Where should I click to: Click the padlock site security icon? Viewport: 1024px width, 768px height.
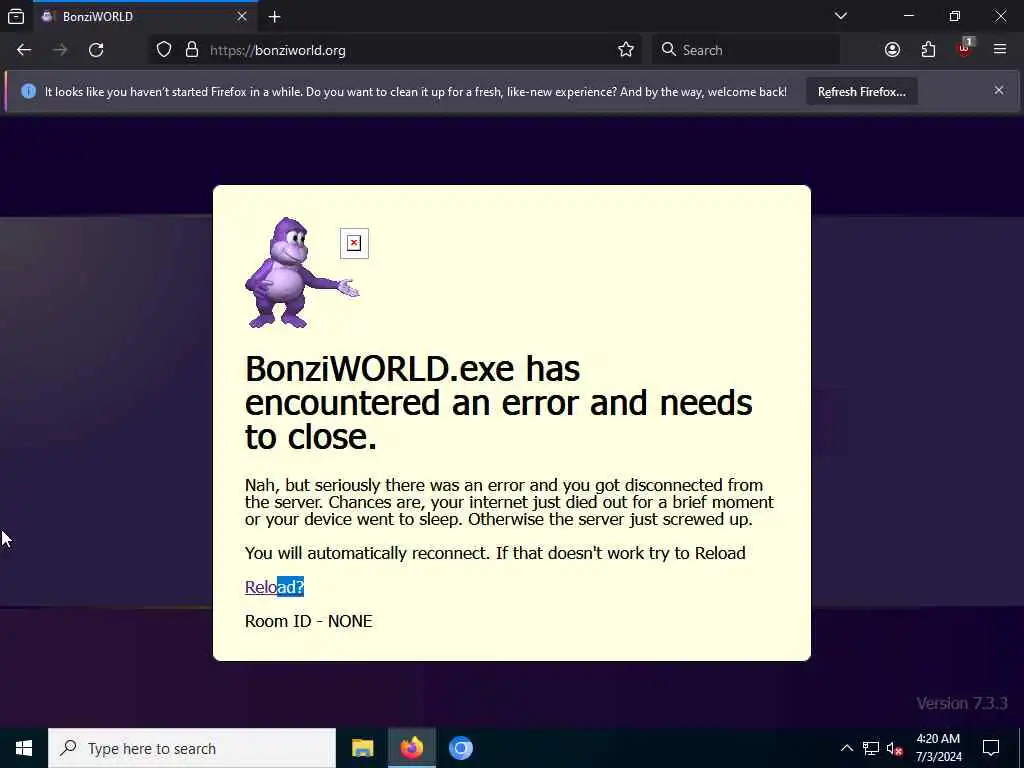191,50
